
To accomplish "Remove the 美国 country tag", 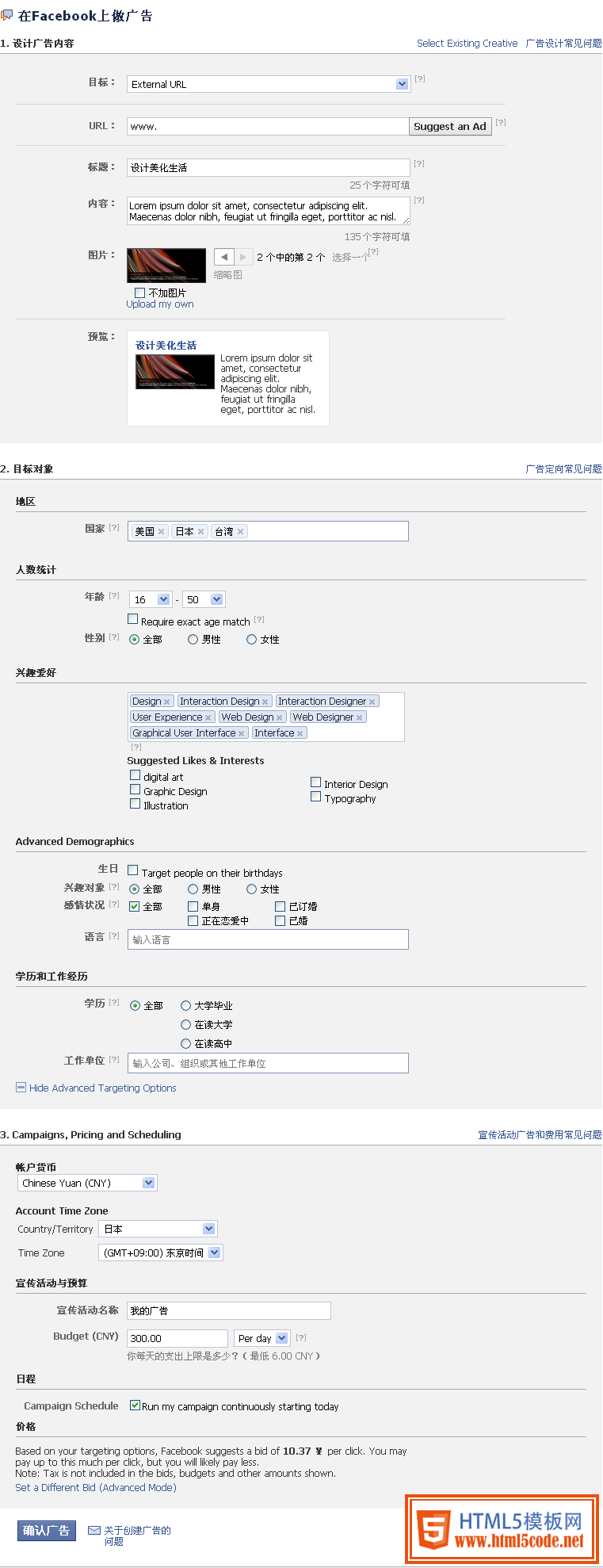I will 161,532.
